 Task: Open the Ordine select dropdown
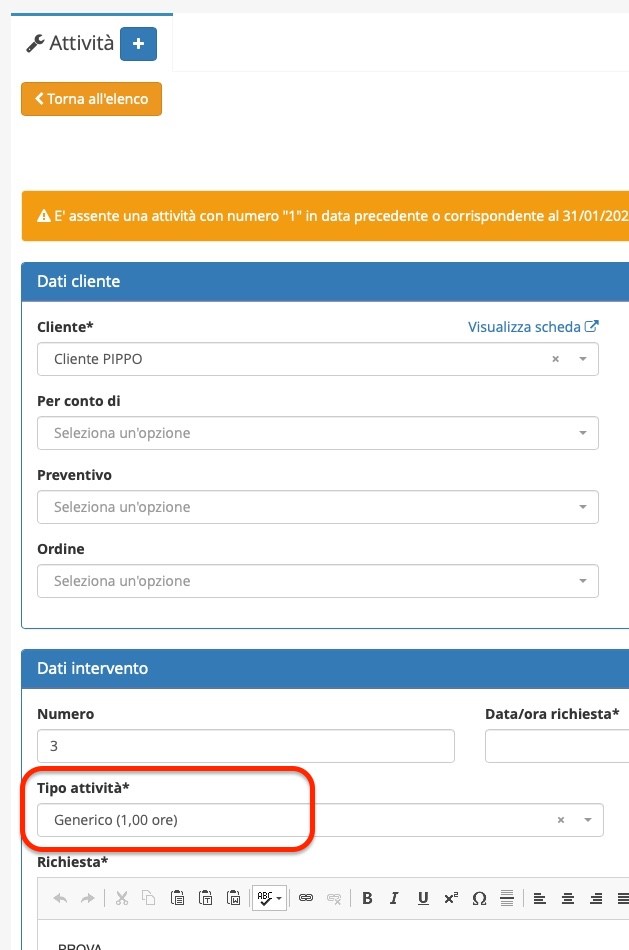click(318, 580)
